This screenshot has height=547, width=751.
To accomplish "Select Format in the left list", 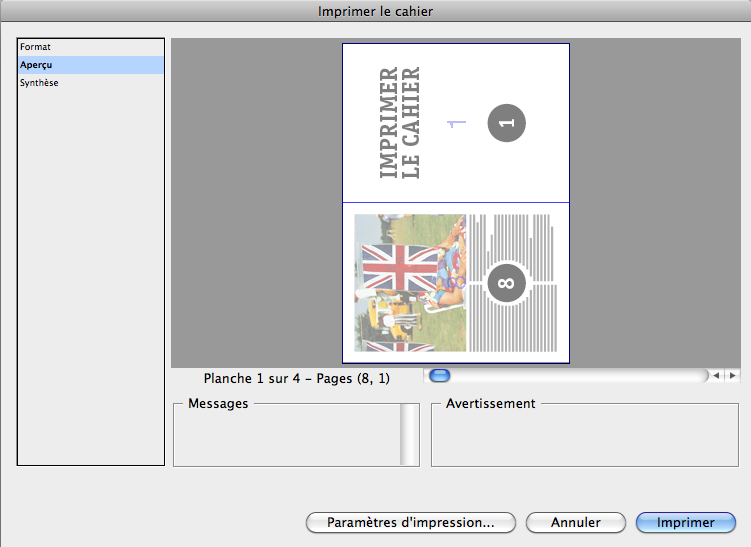I will point(36,47).
